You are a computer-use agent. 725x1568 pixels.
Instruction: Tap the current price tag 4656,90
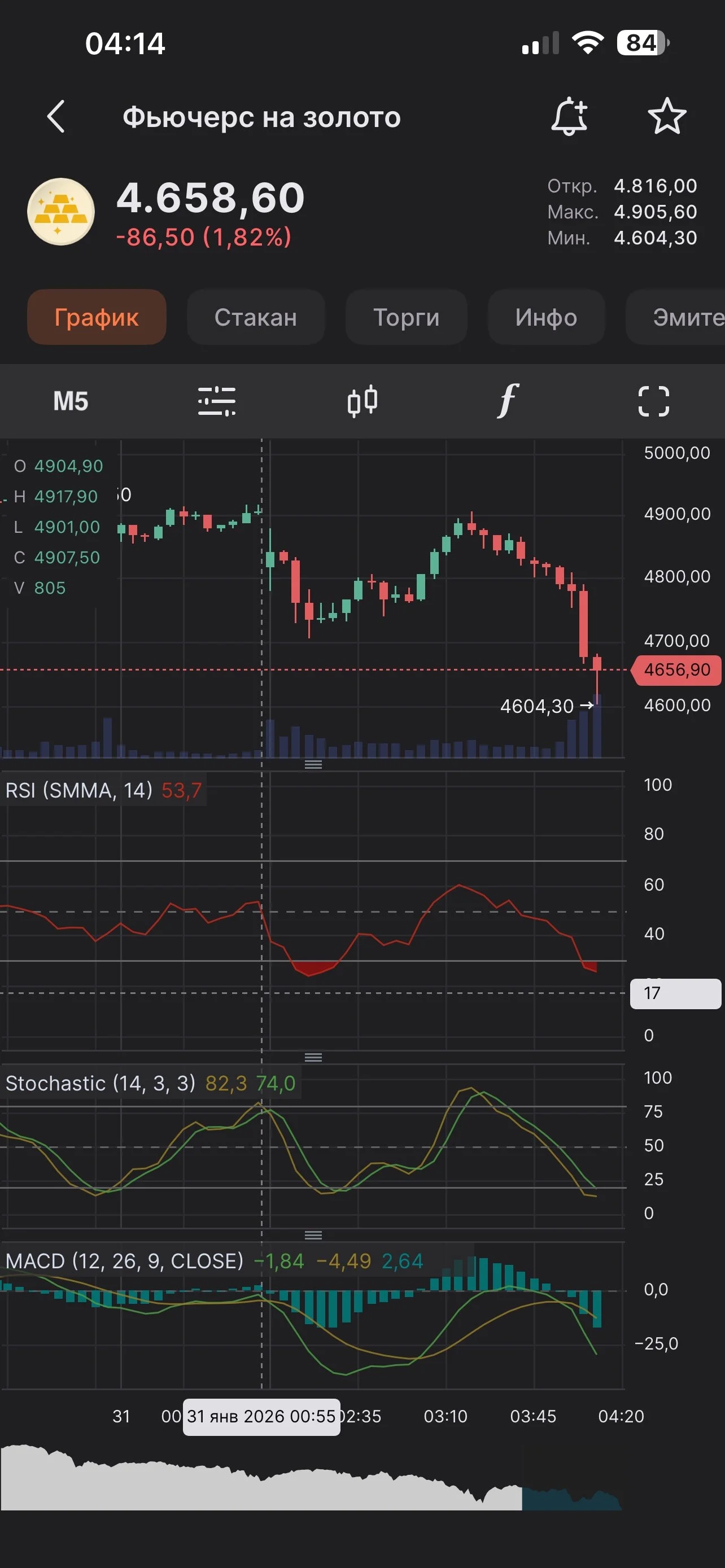[677, 669]
